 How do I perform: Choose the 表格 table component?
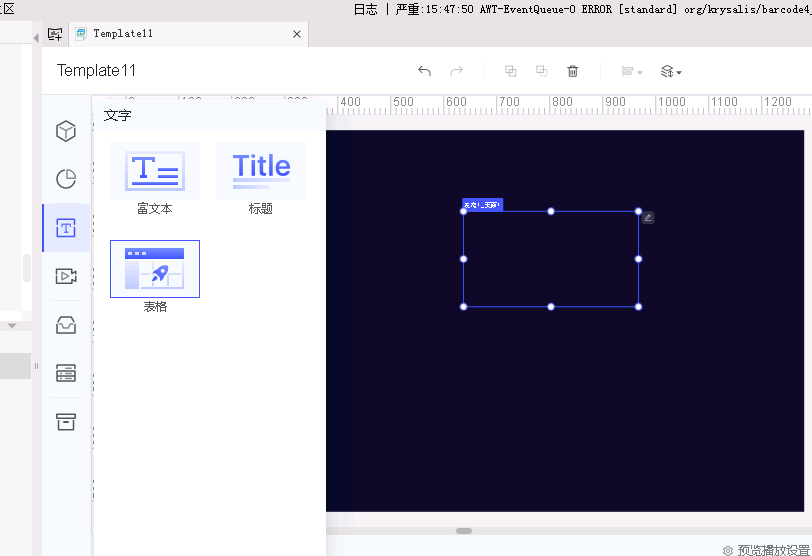pos(155,277)
